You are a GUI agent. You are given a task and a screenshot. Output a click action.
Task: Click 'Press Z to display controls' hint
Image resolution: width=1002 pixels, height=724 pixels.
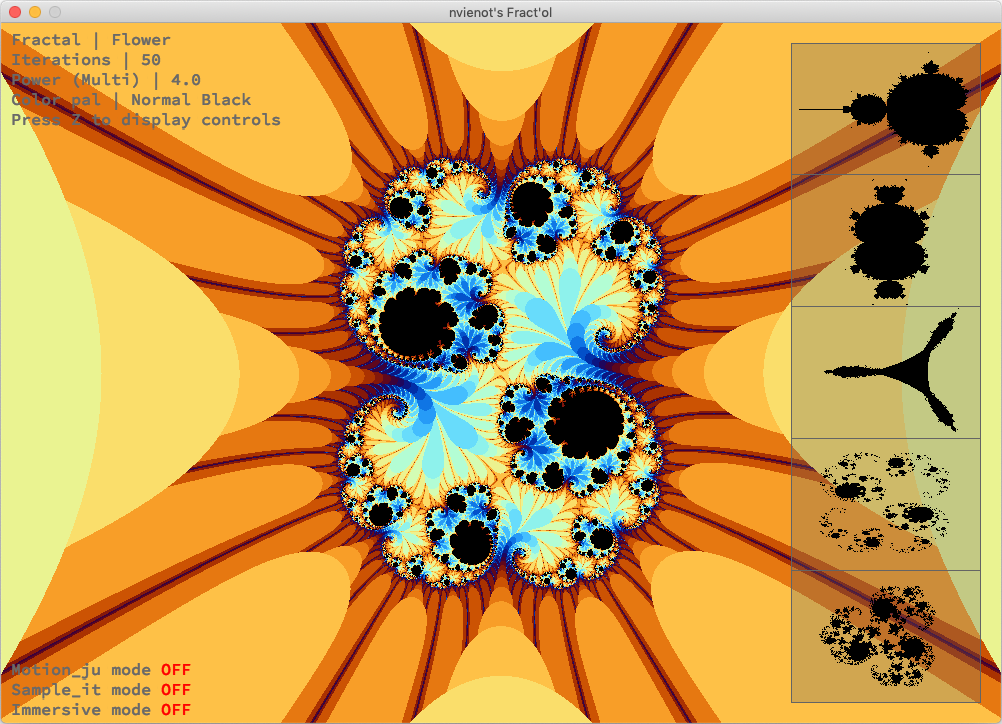point(146,120)
